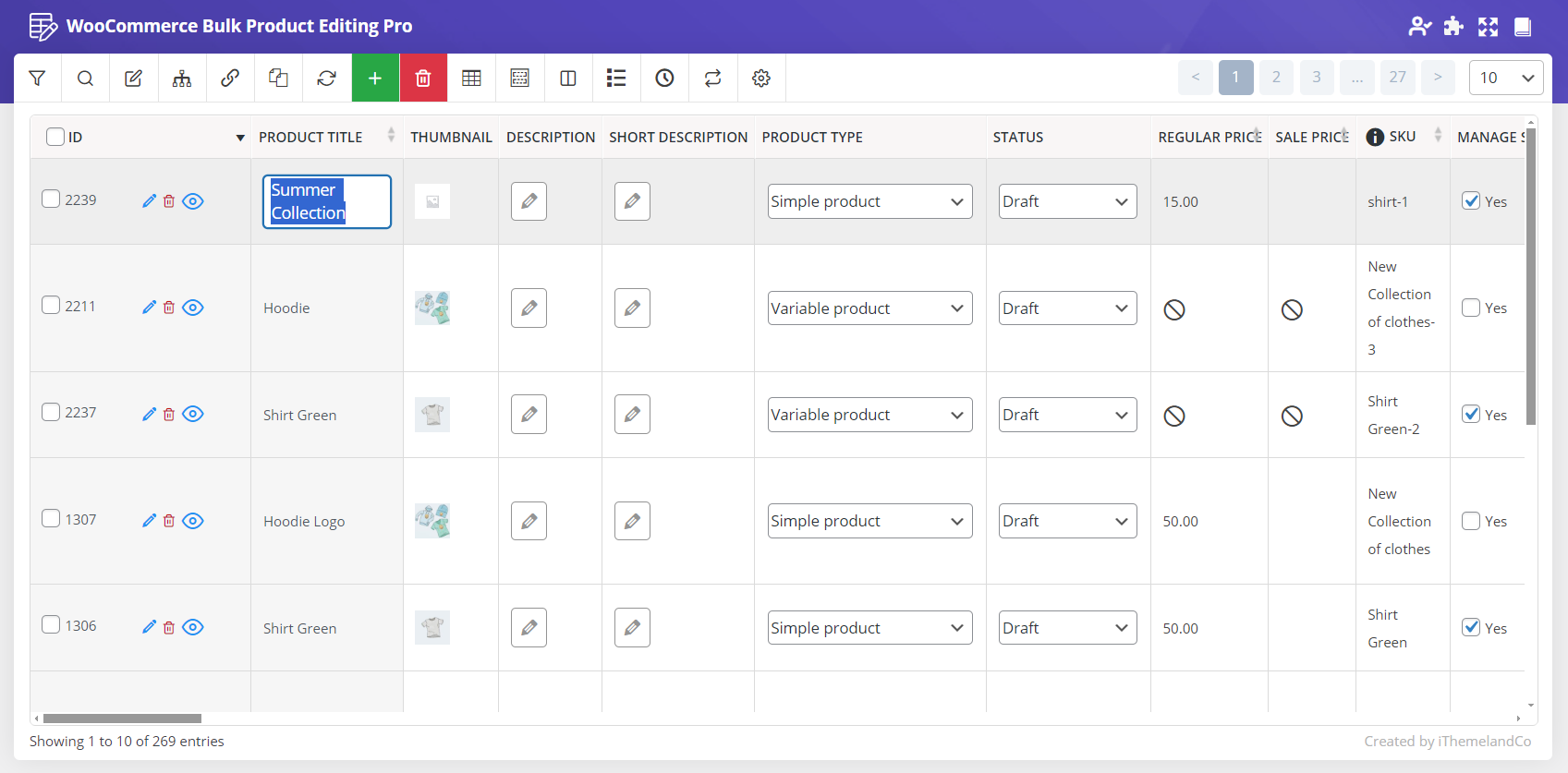The height and width of the screenshot is (773, 1568).
Task: Click the red trash delete toolbar button
Action: [423, 79]
